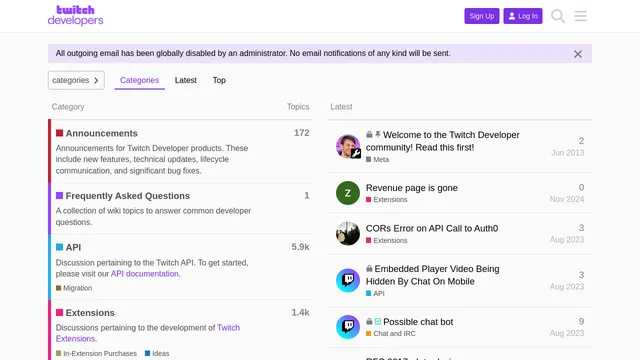Open the hamburger menu icon

580,16
